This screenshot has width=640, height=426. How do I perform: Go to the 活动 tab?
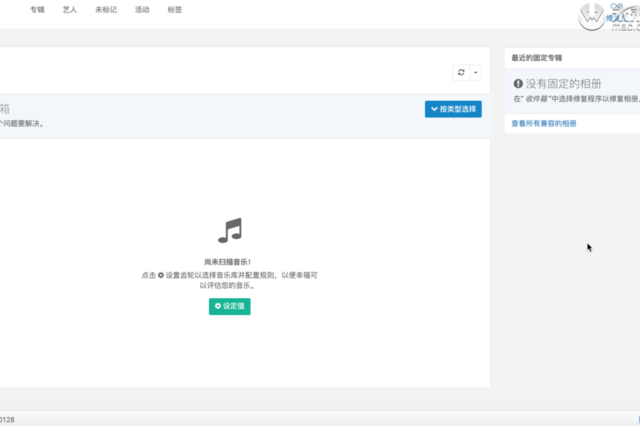[x=142, y=10]
